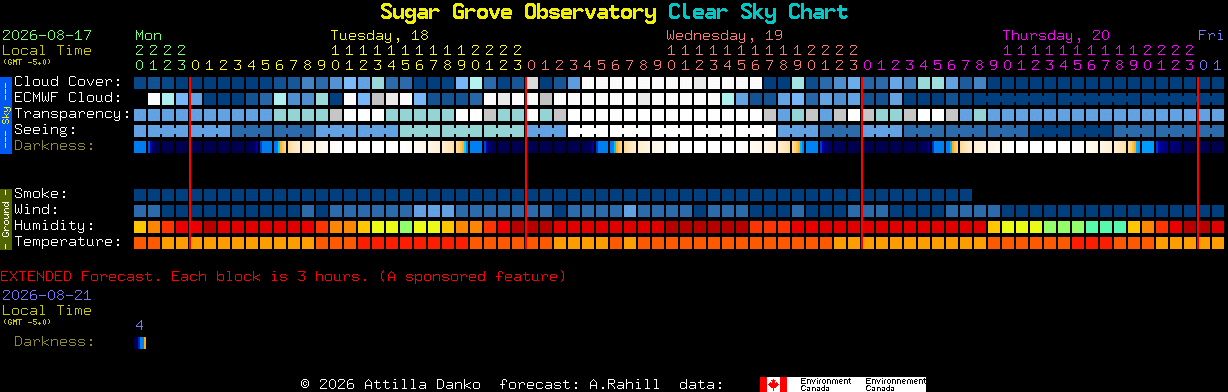The height and width of the screenshot is (392, 1228).
Task: Click the first Cloud Cover block for Monday
Action: 140,82
